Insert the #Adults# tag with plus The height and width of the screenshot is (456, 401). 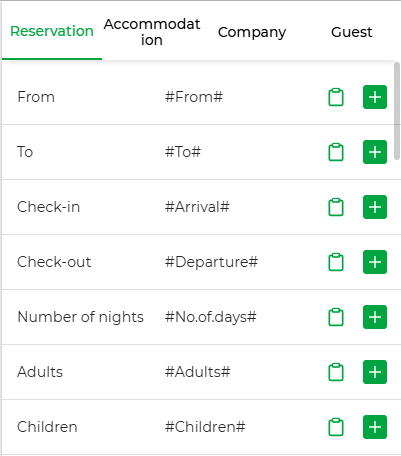(375, 372)
